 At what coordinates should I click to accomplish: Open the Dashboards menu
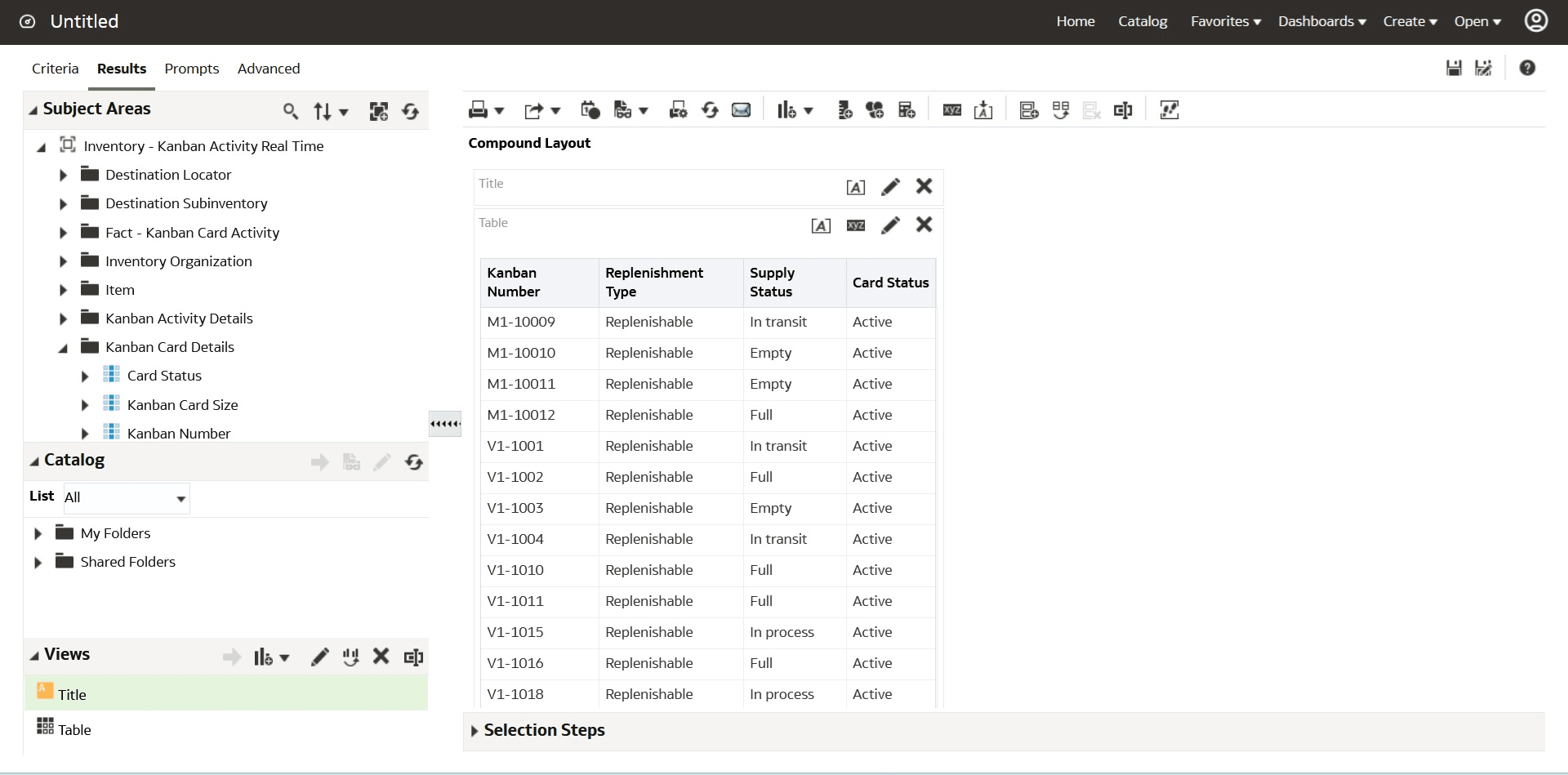[x=1321, y=21]
